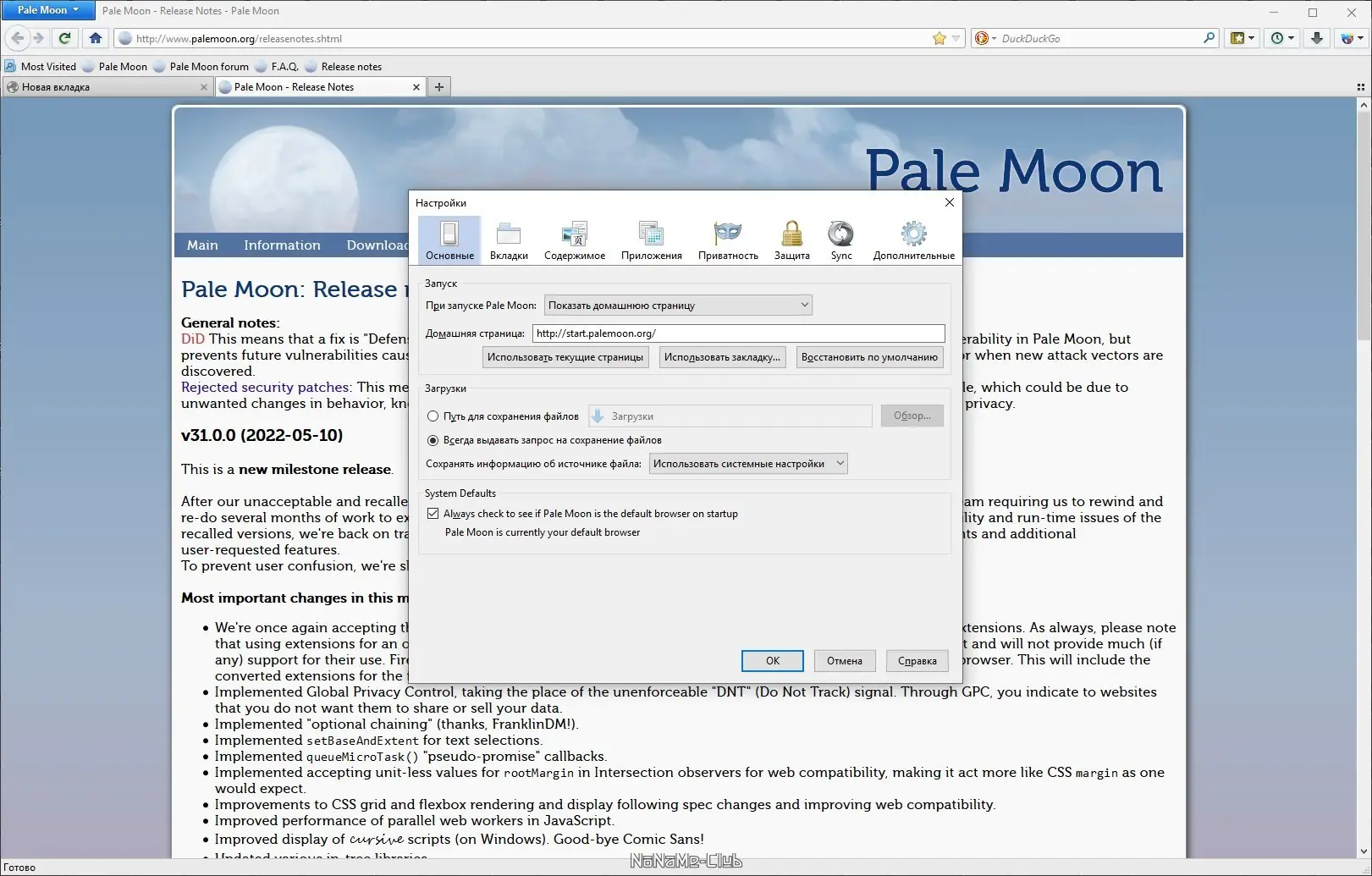Close the Pale Moon - Release Notes tab
The image size is (1372, 876).
(416, 87)
